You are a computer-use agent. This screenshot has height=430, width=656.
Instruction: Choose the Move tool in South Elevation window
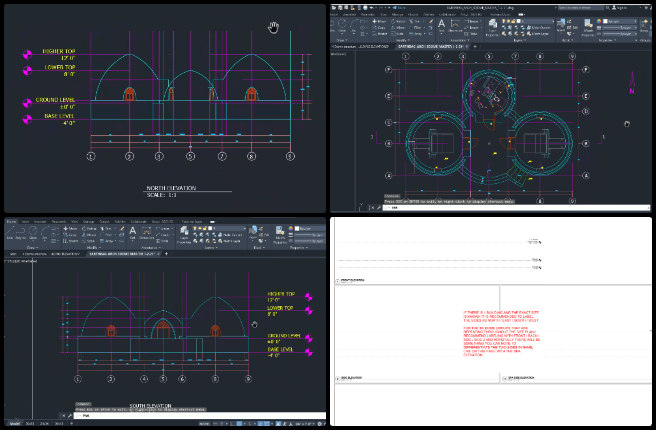tap(70, 229)
